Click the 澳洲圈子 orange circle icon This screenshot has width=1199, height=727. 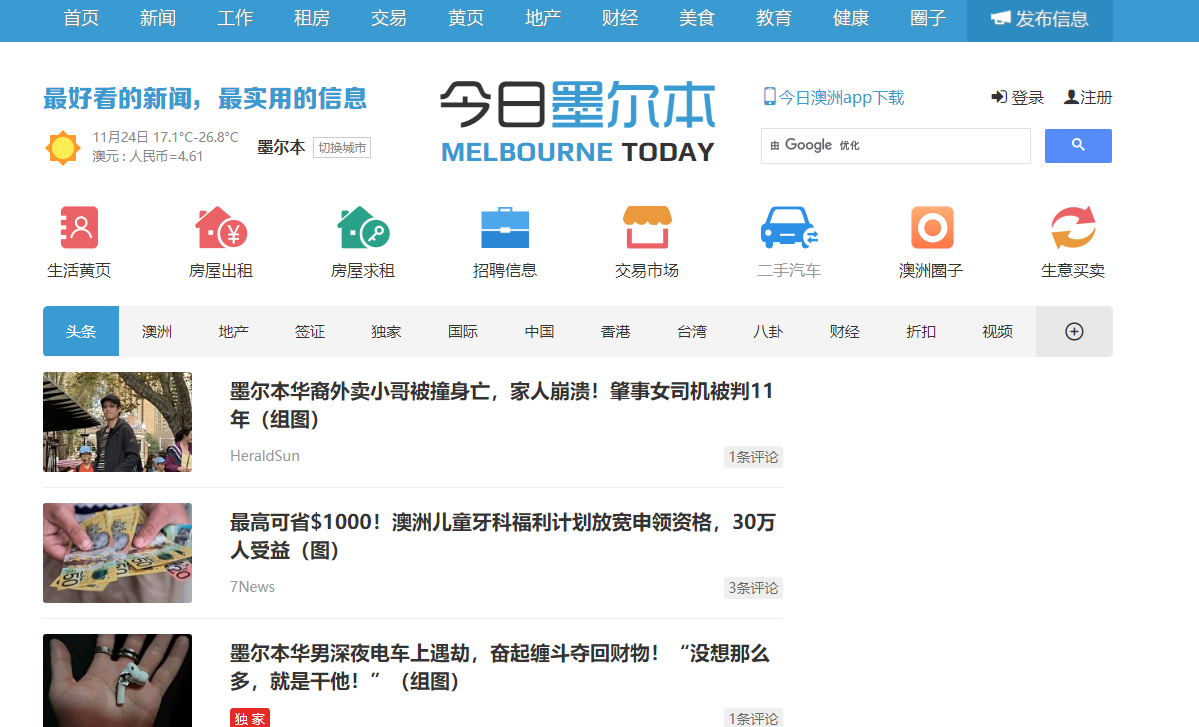tap(931, 228)
